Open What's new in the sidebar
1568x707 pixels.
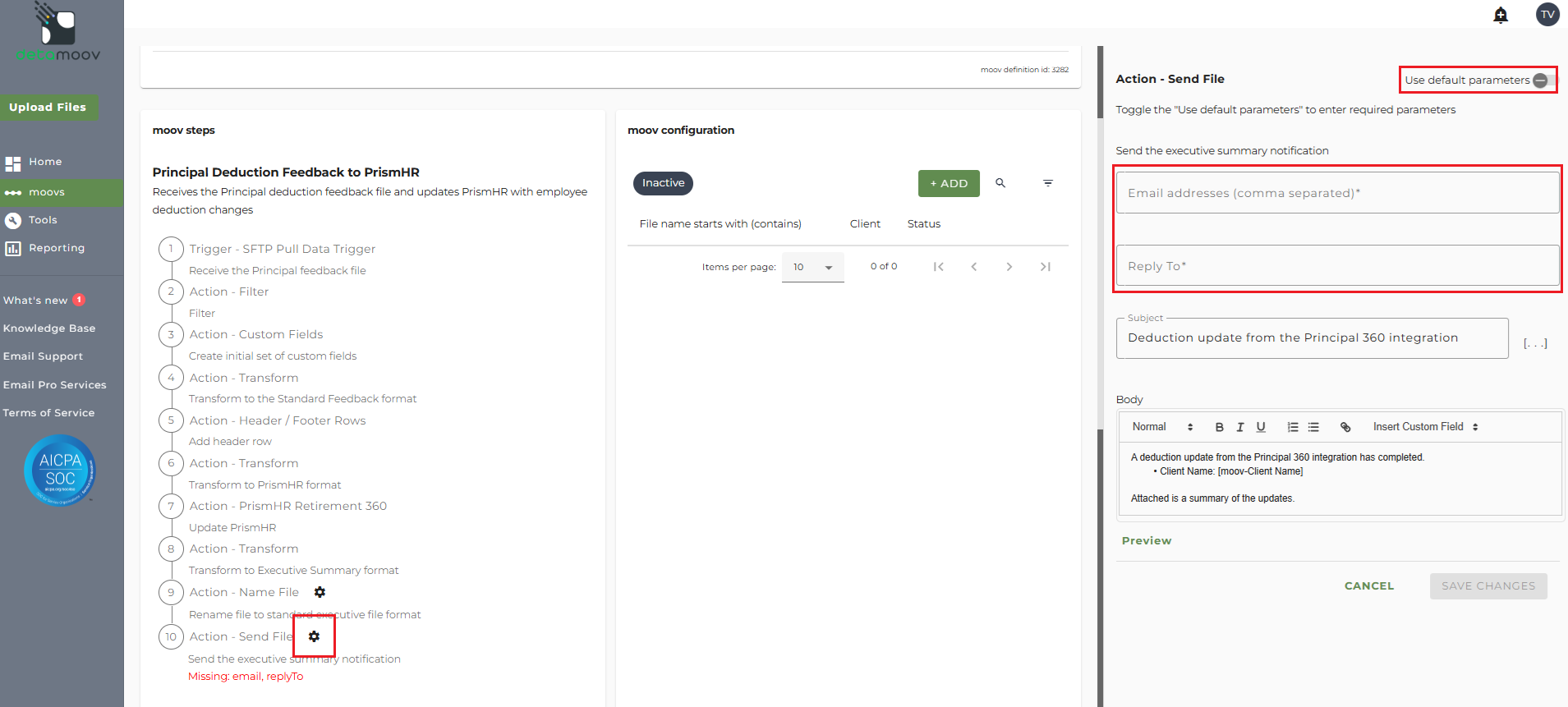35,301
